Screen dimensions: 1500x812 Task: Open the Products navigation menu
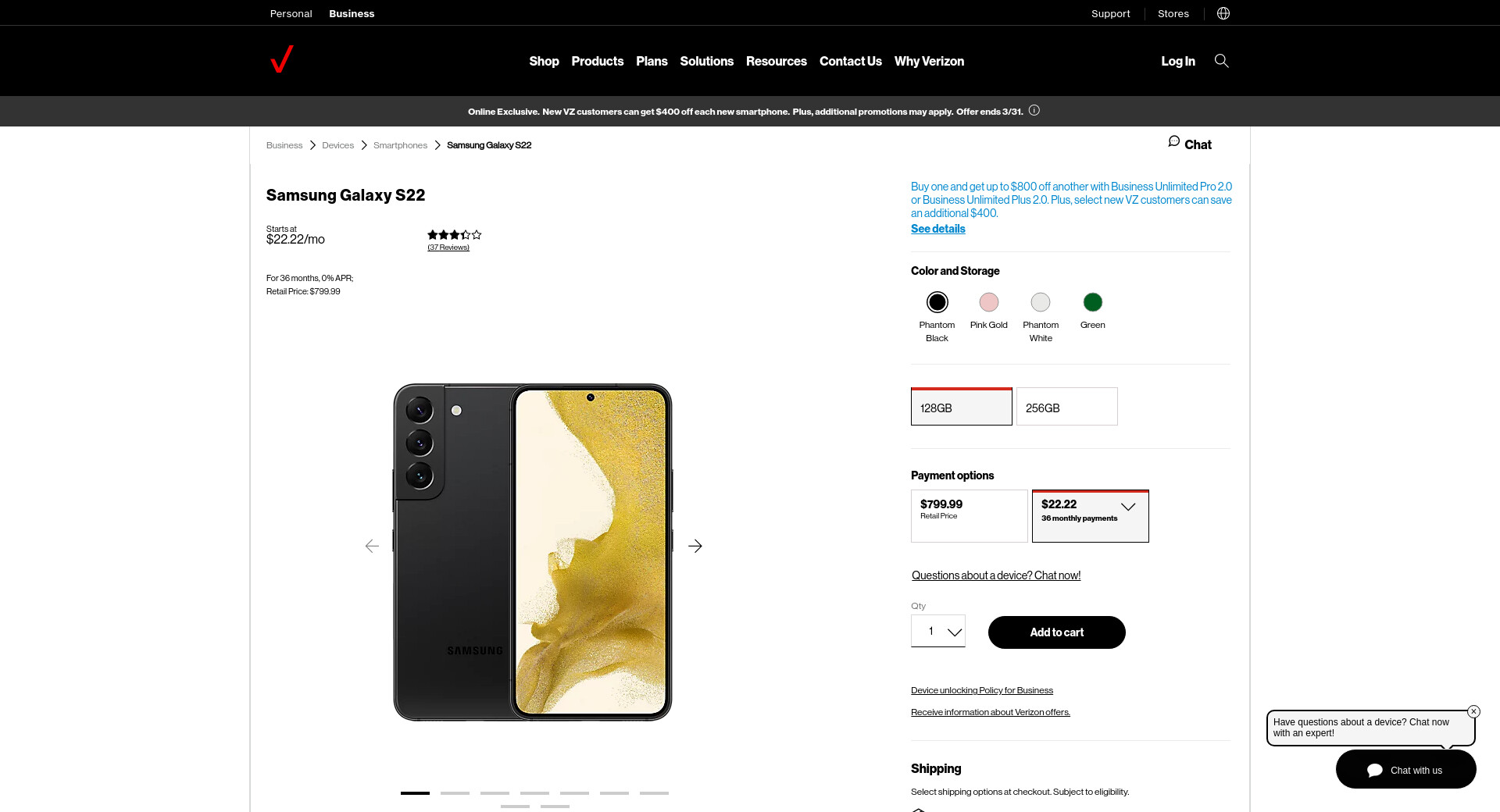tap(597, 61)
